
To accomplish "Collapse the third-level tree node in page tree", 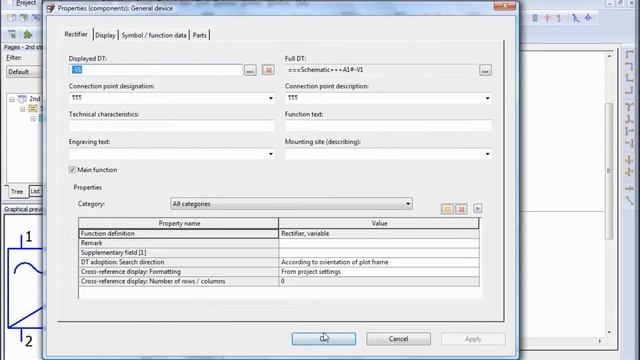I will (33, 119).
